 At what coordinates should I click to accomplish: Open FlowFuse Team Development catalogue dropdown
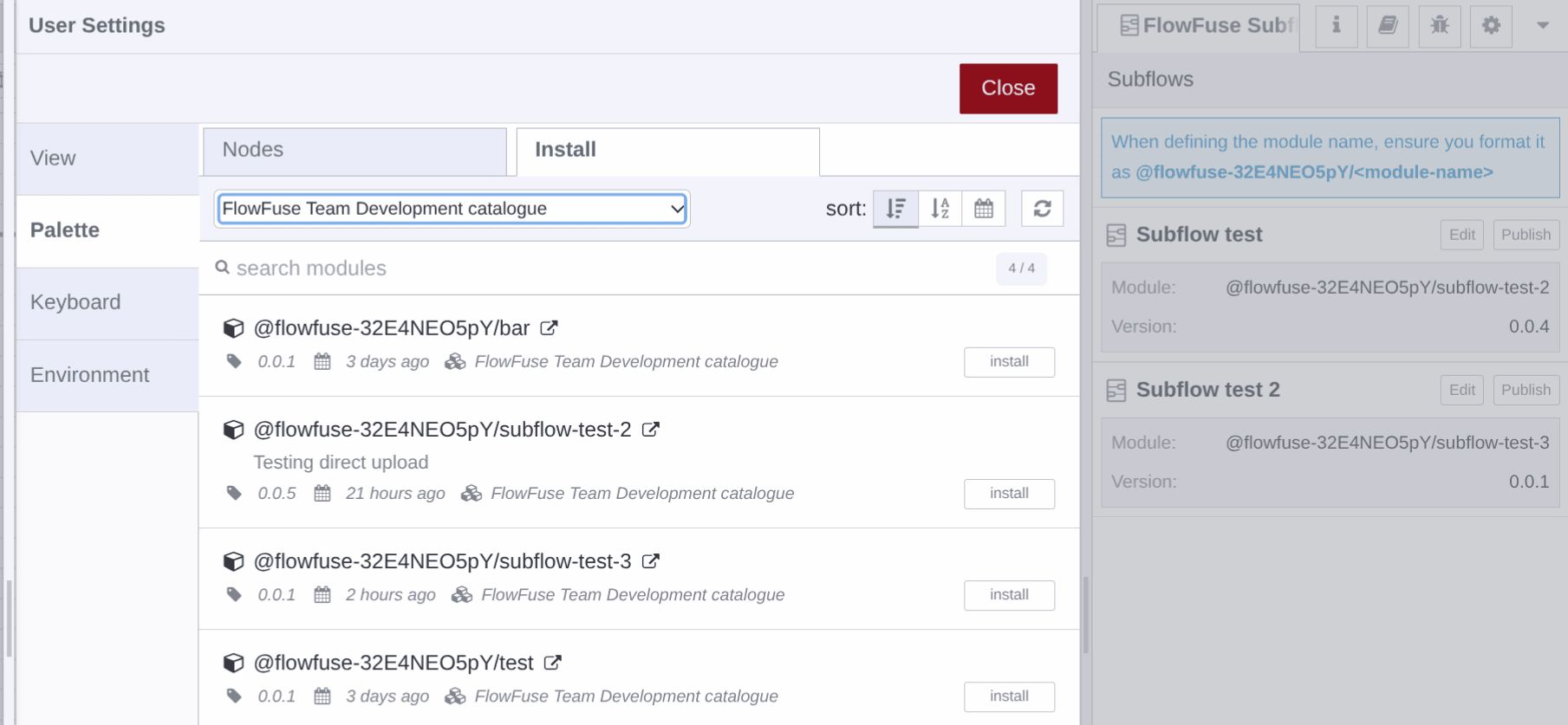tap(452, 209)
